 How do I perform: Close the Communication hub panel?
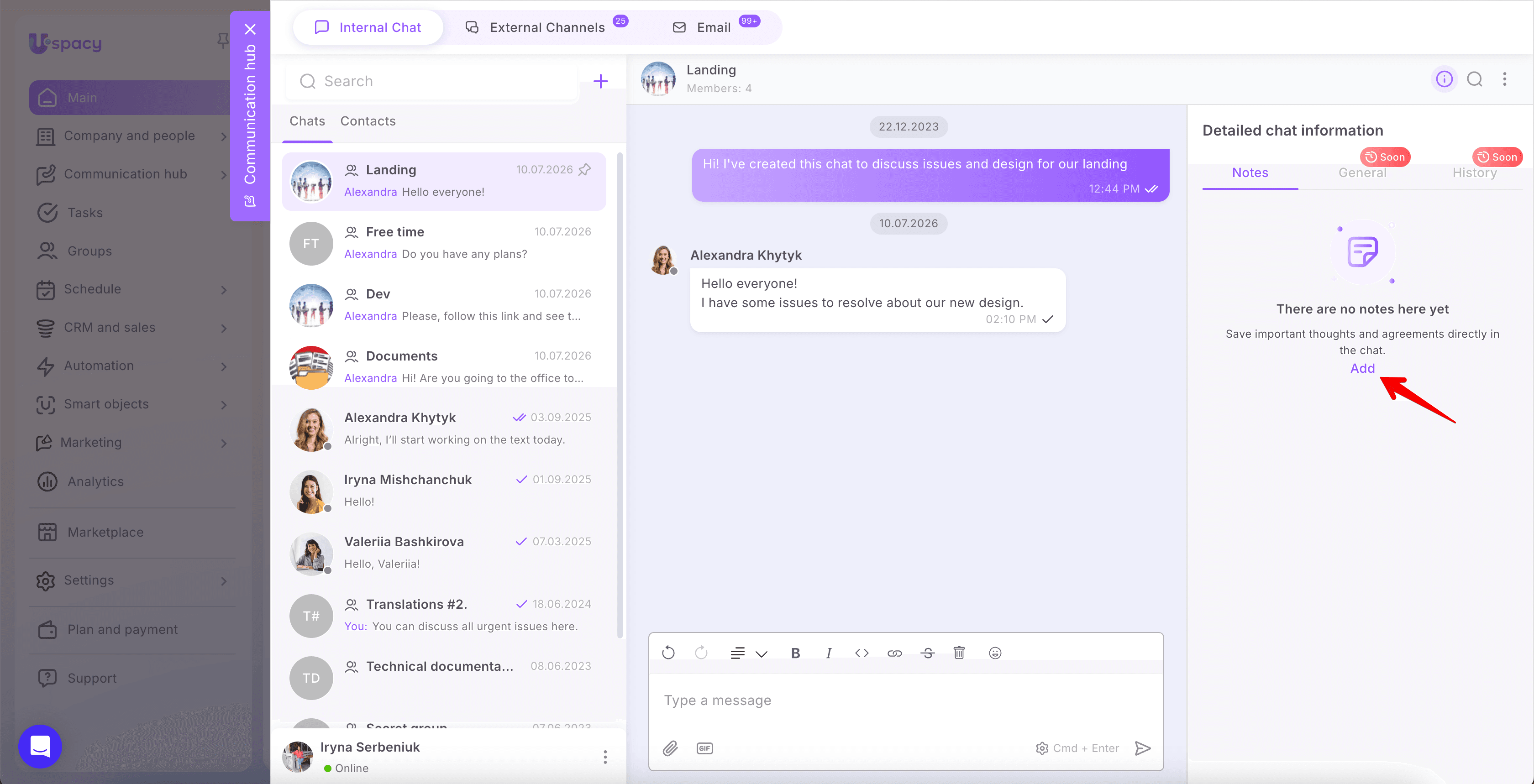click(250, 29)
